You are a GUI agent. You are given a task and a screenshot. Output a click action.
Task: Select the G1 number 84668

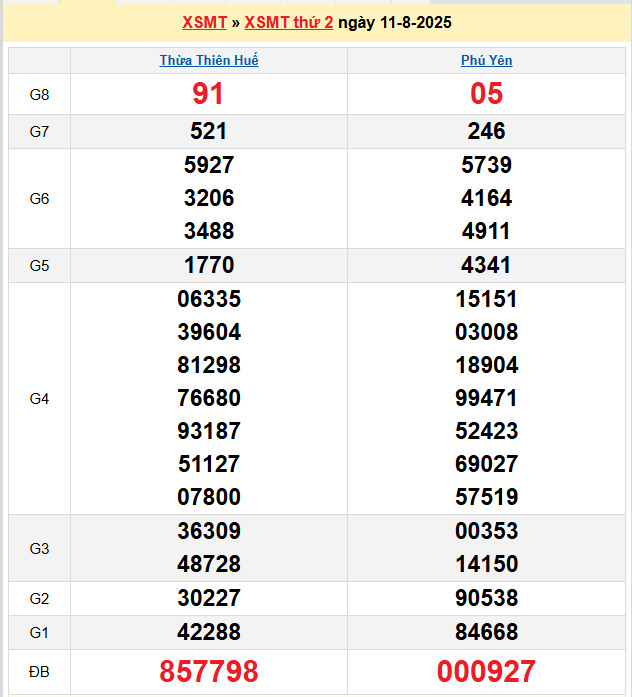pos(487,632)
